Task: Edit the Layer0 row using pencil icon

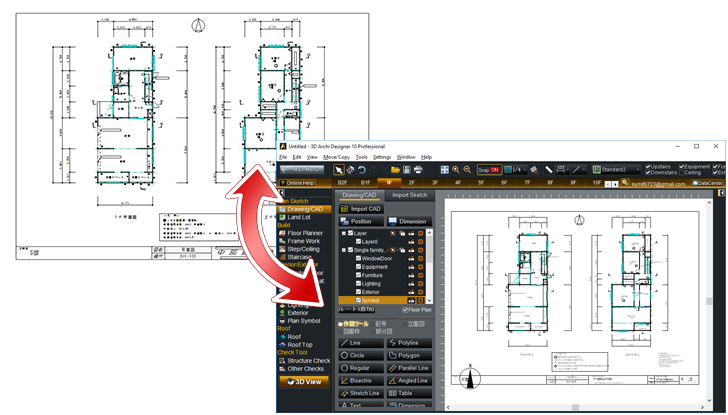Action: 411,242
